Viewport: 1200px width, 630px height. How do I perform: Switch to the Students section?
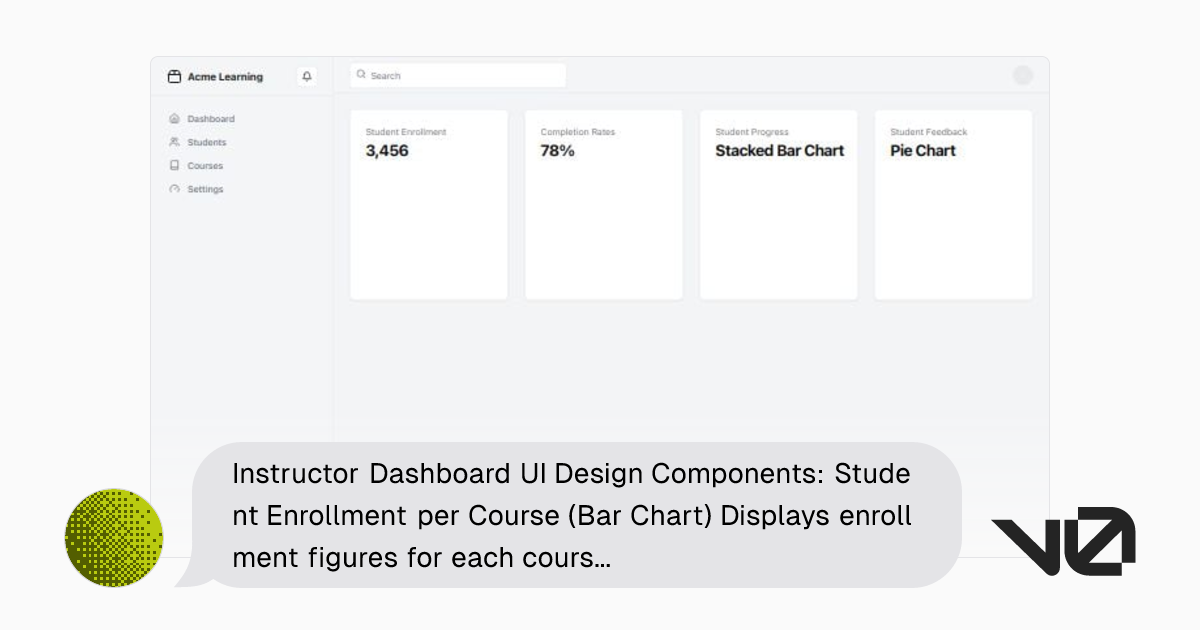(206, 142)
